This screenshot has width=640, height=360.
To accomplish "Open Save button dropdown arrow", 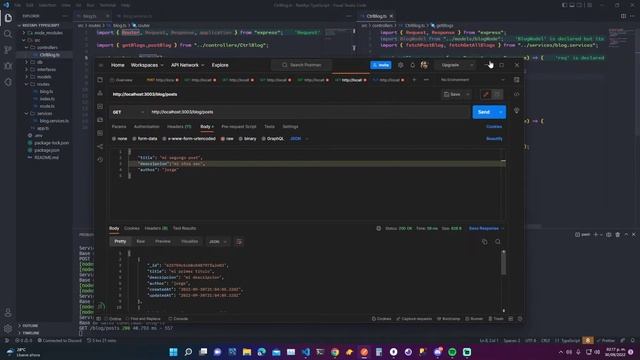I will click(x=468, y=94).
